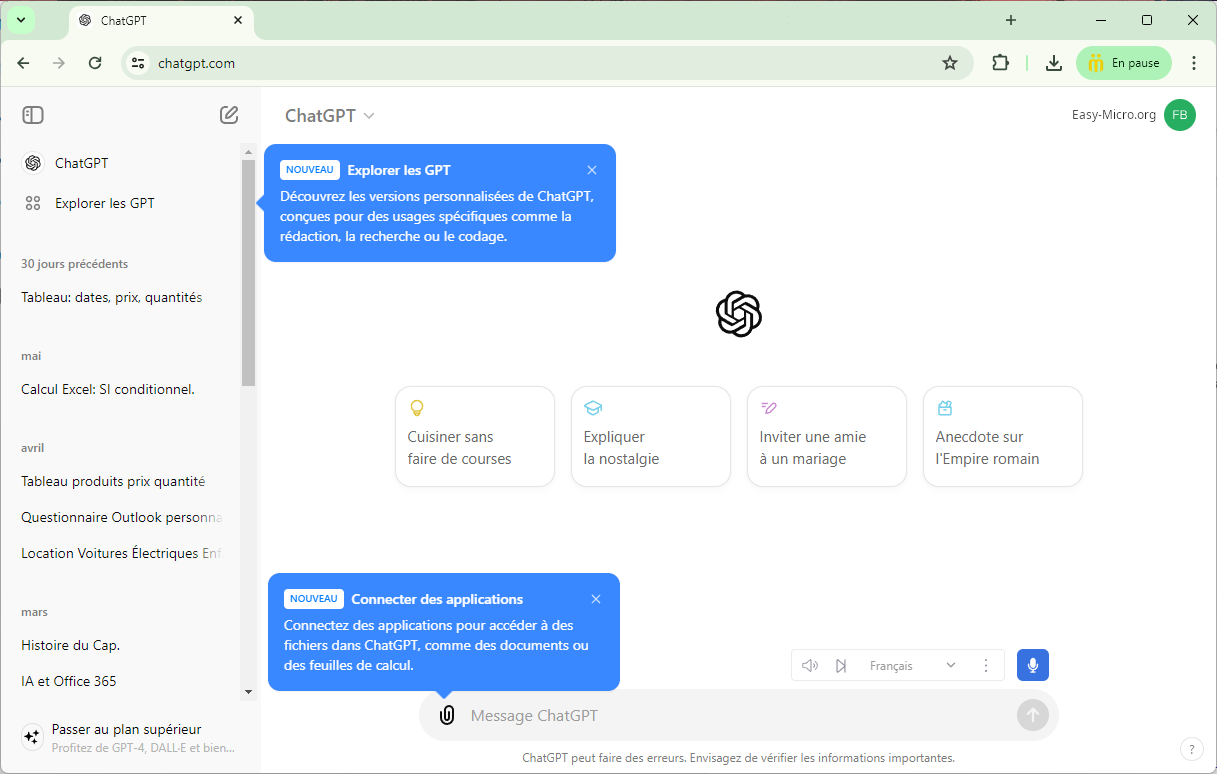Click the speaker volume icon
The image size is (1217, 774).
coord(810,665)
